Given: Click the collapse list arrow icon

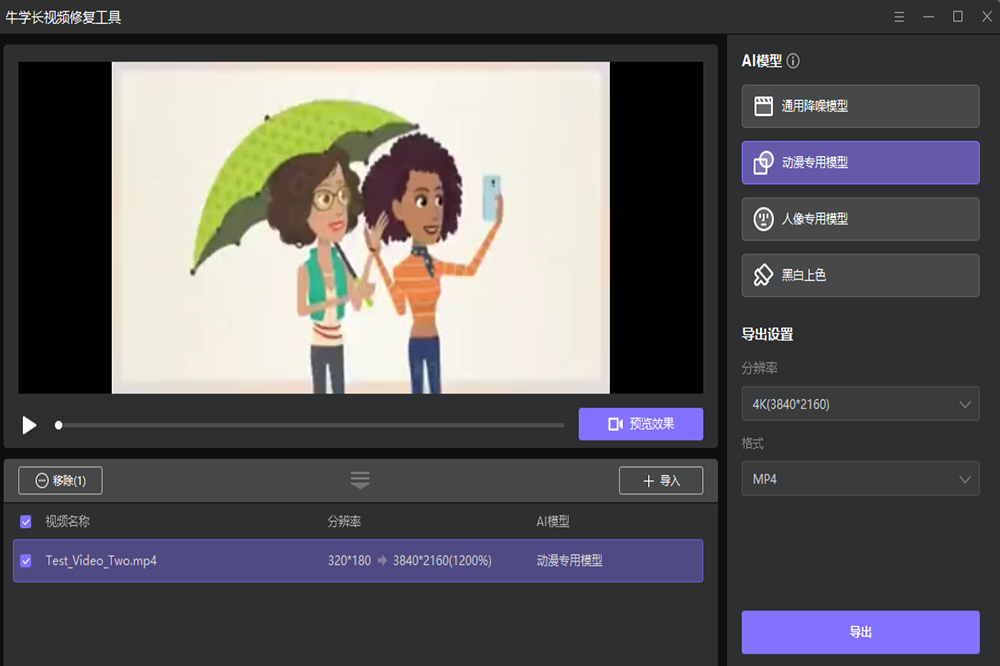Looking at the screenshot, I should point(360,480).
